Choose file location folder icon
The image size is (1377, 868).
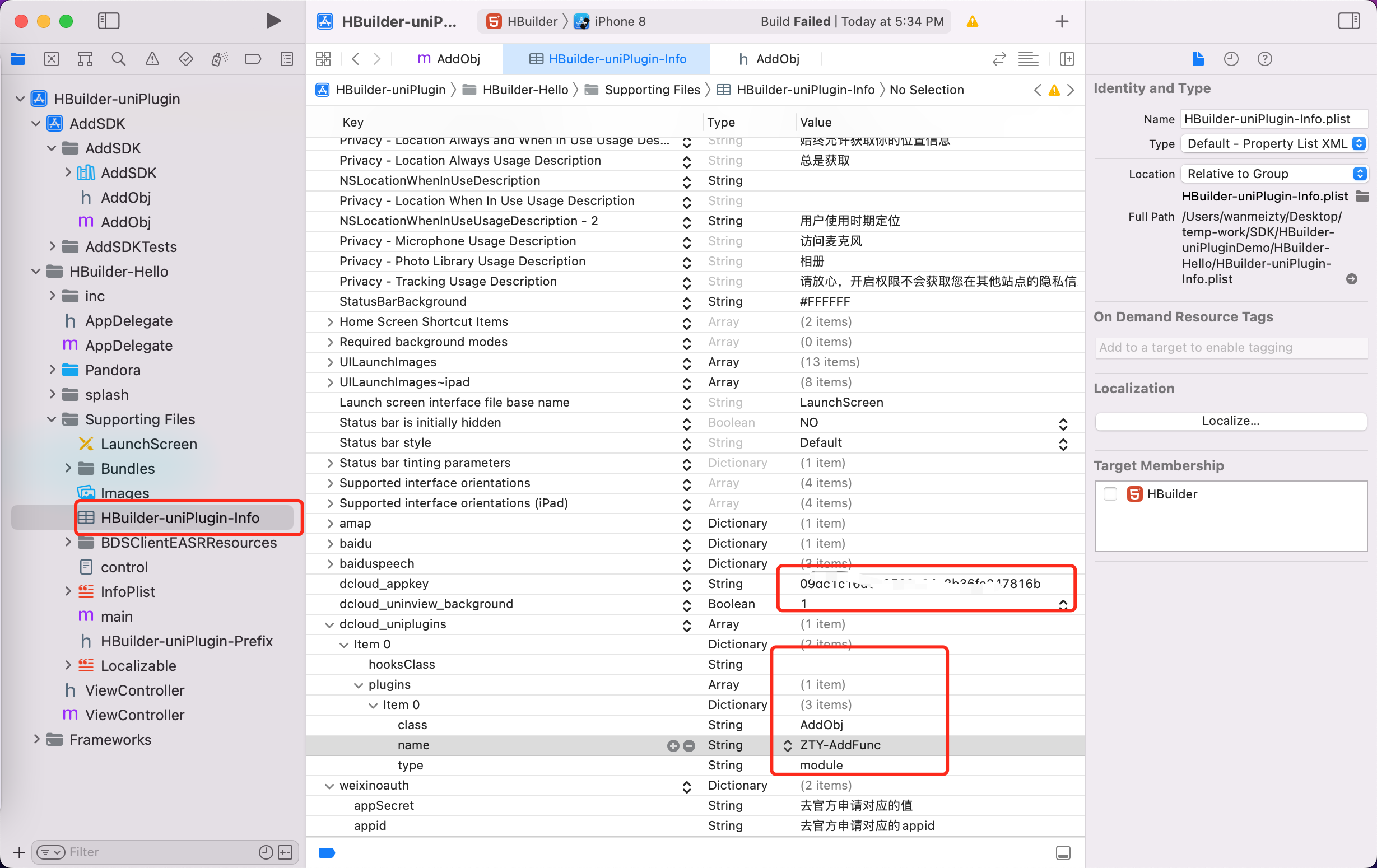coord(1362,196)
